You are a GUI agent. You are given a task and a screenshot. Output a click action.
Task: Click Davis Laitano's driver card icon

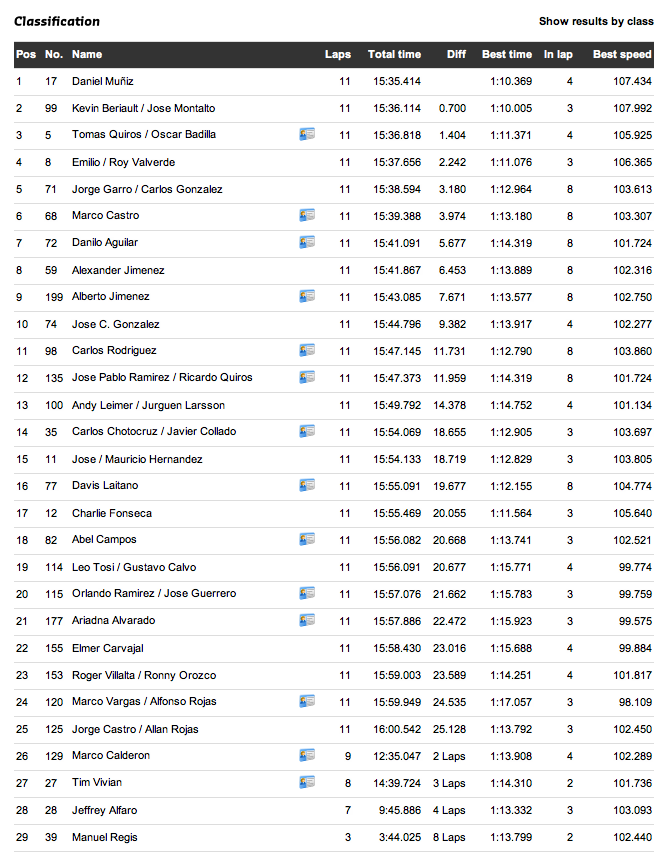[x=307, y=485]
